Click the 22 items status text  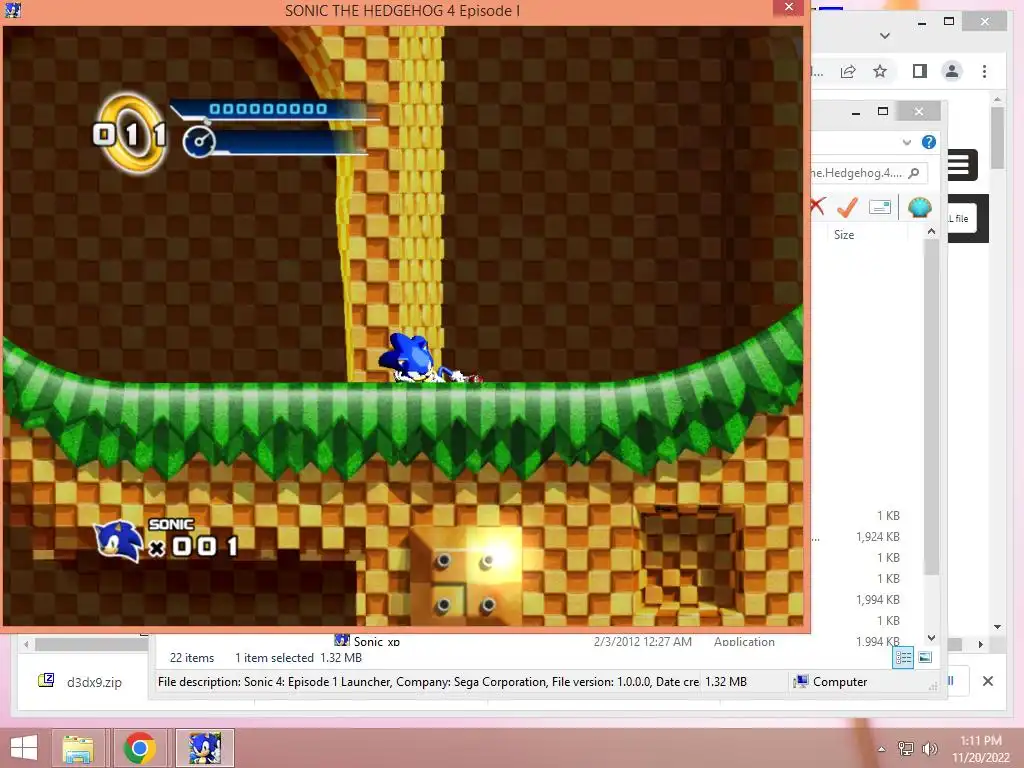192,658
